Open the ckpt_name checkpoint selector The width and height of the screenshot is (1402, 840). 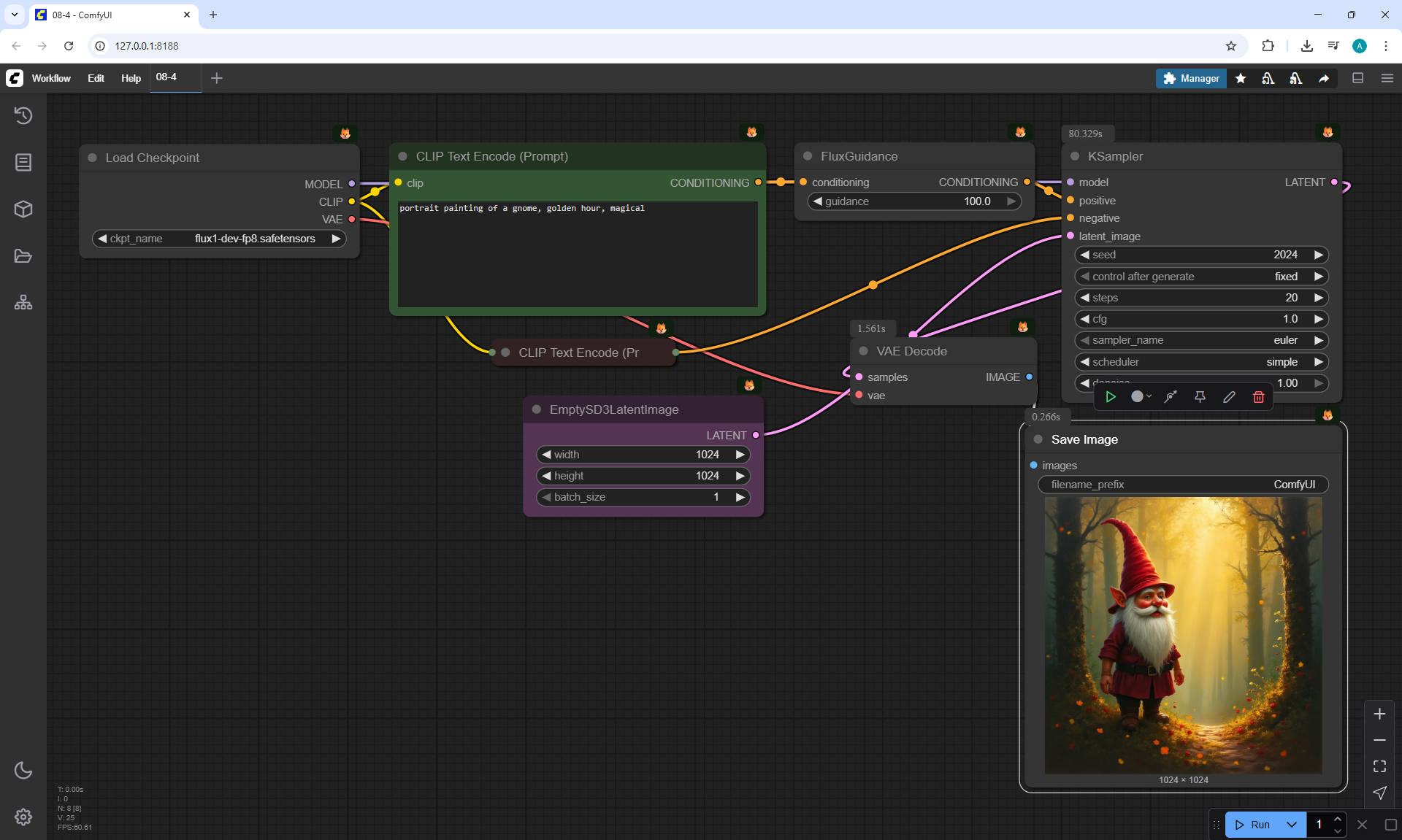[219, 239]
